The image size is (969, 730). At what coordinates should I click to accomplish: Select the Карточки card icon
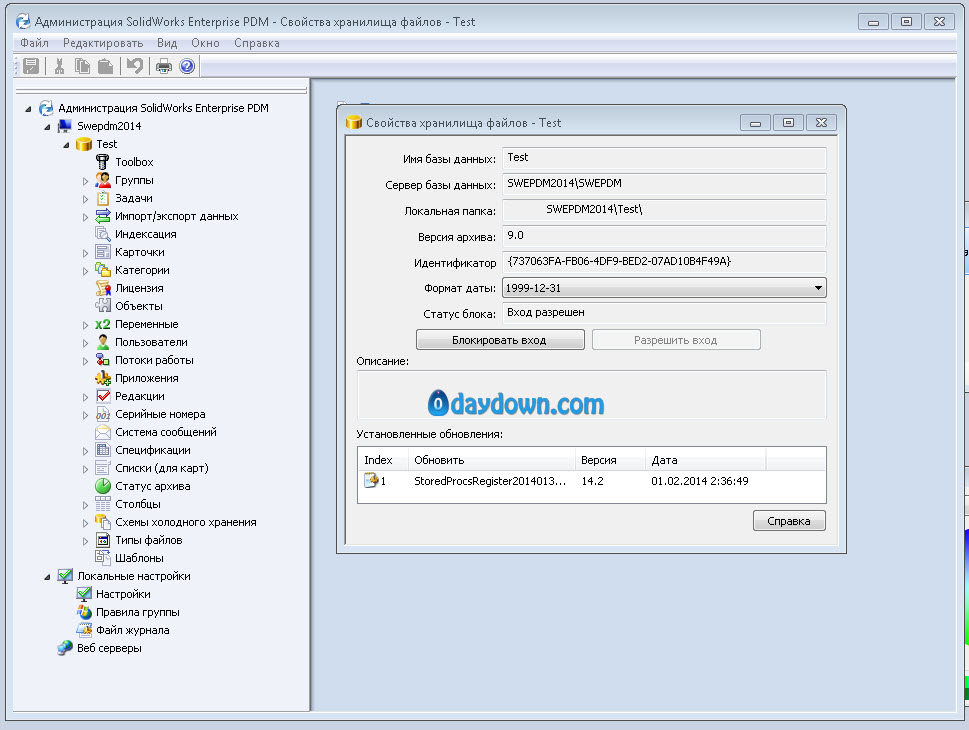coord(103,252)
